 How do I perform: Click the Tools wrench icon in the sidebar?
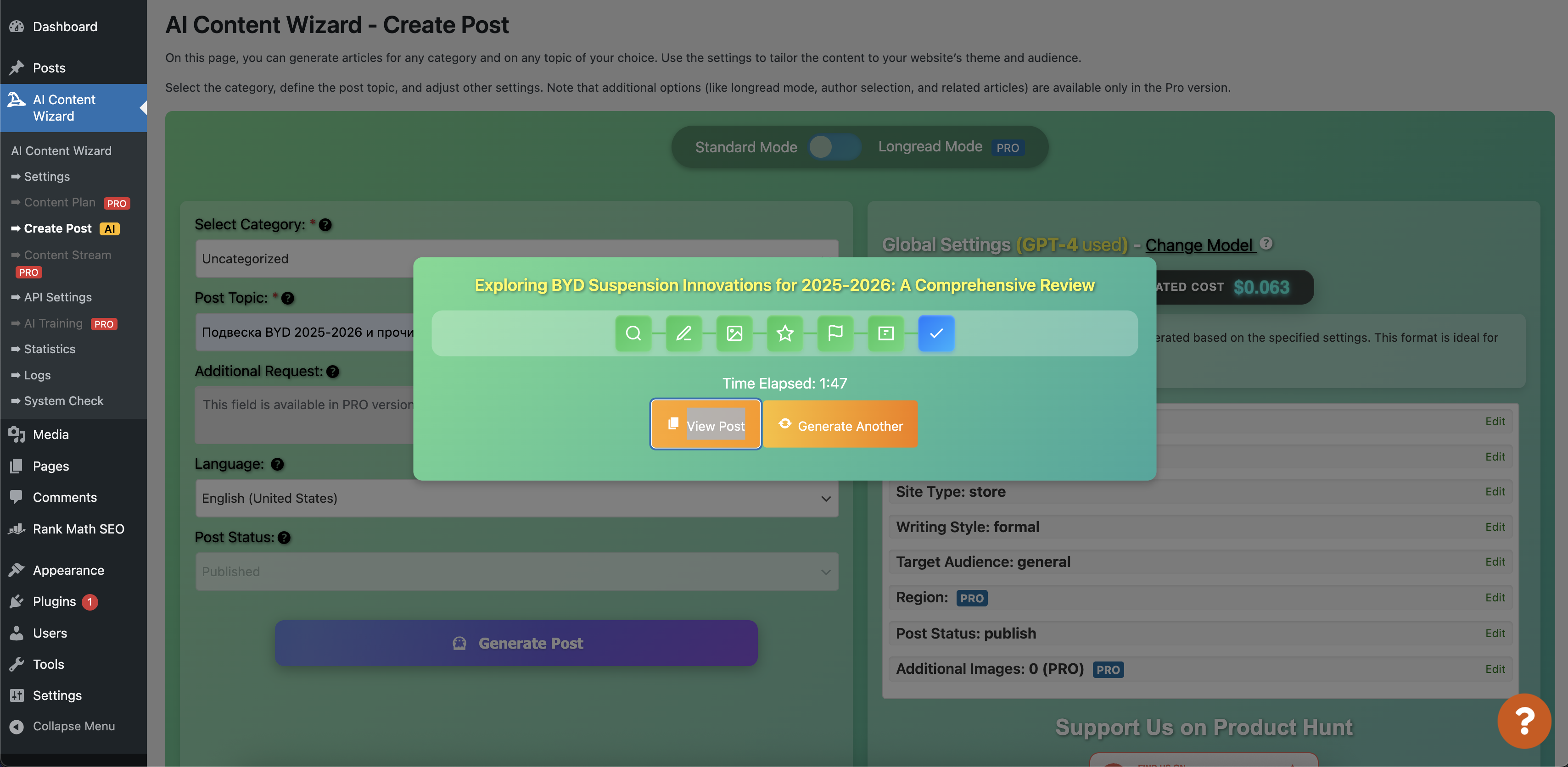coord(17,664)
